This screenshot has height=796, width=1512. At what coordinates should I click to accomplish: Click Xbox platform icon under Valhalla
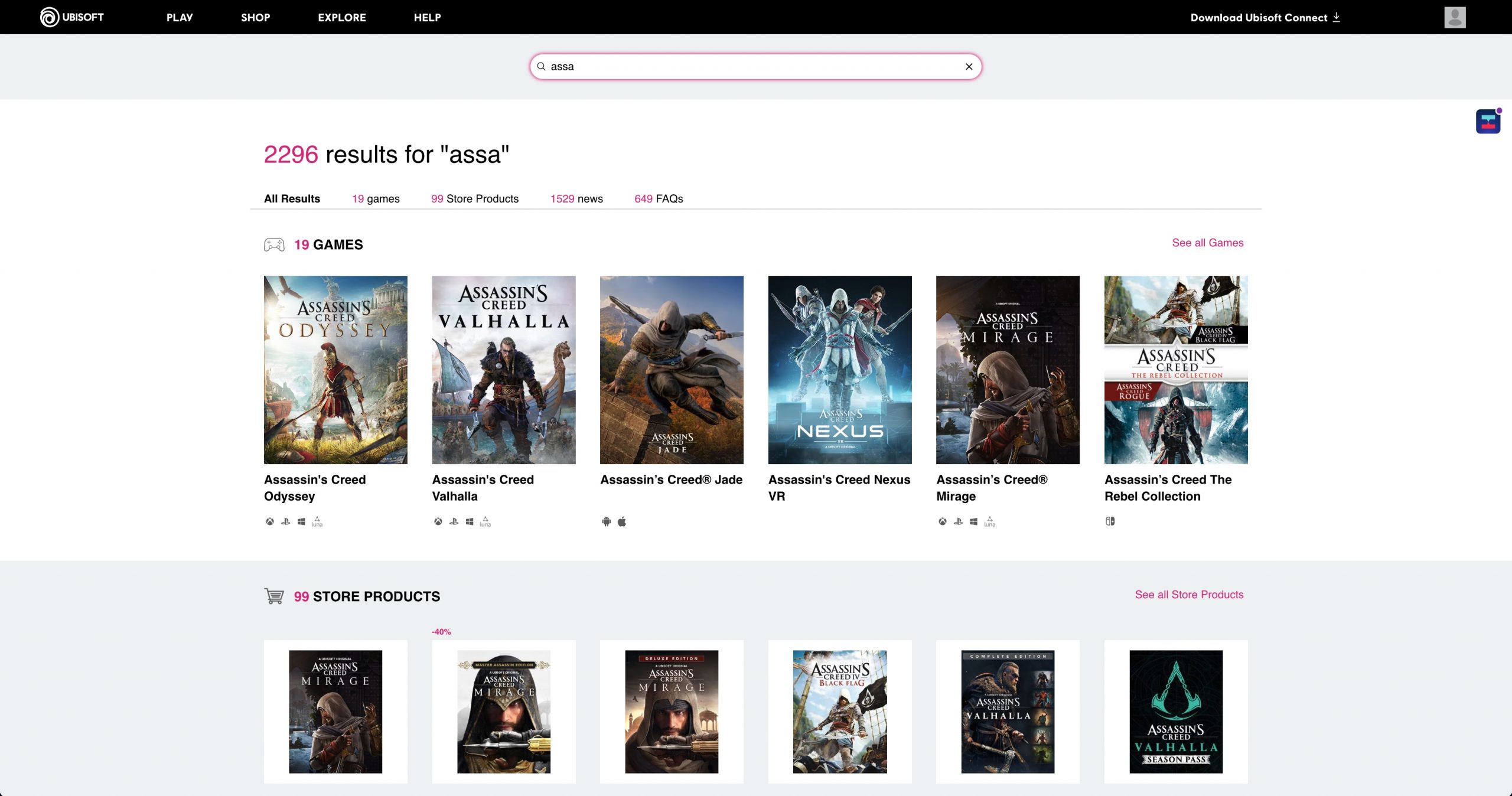tap(438, 521)
